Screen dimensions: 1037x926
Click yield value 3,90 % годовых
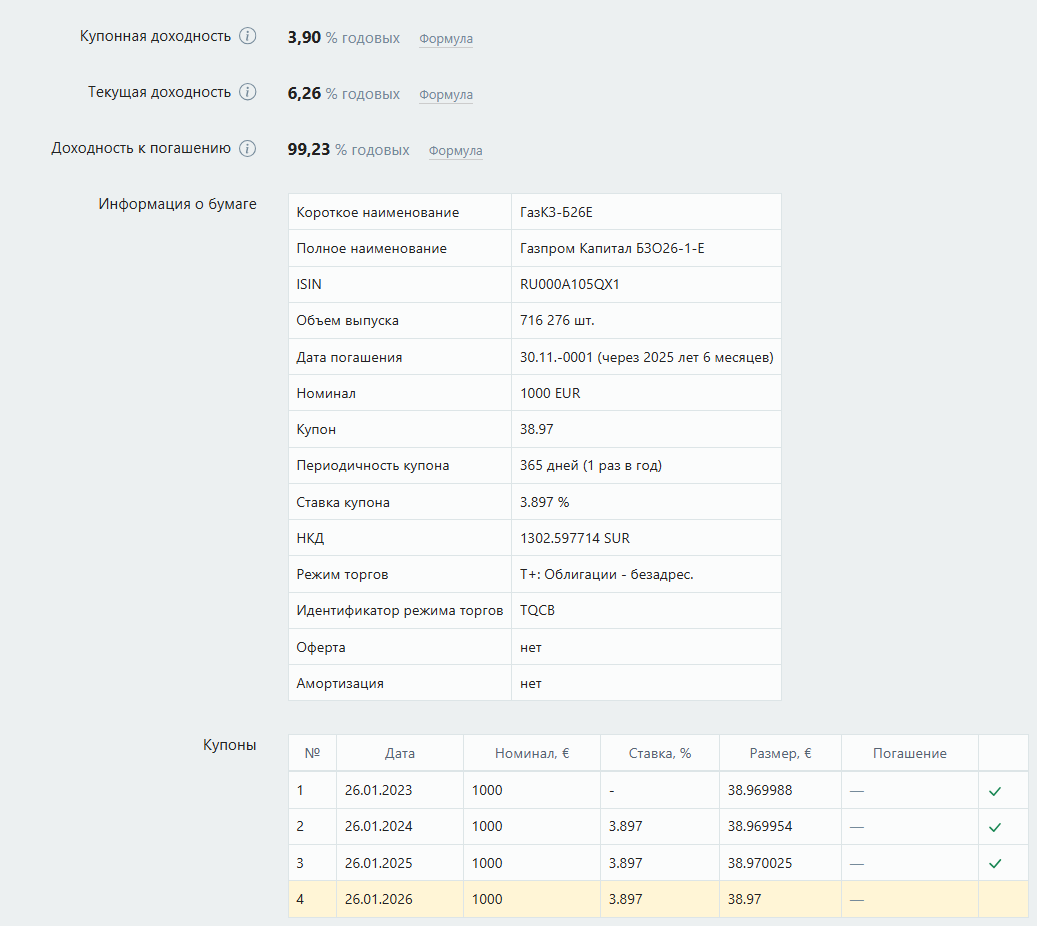344,38
